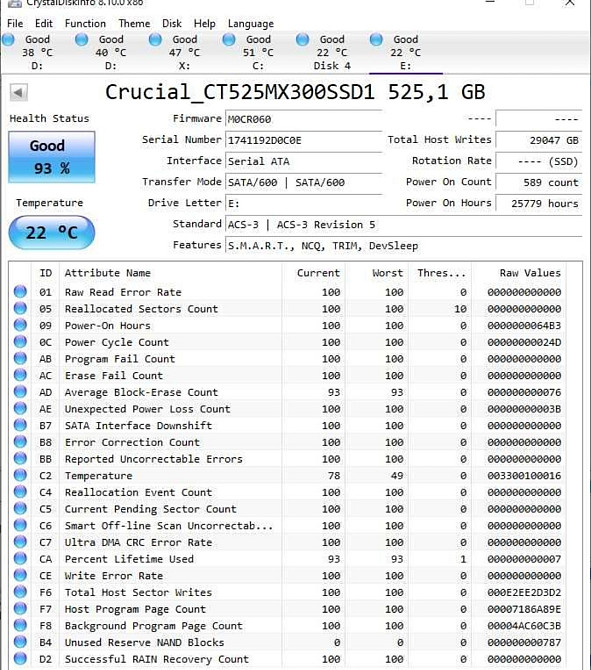Click raw value 0000000064B3
This screenshot has height=670, width=591.
click(524, 326)
